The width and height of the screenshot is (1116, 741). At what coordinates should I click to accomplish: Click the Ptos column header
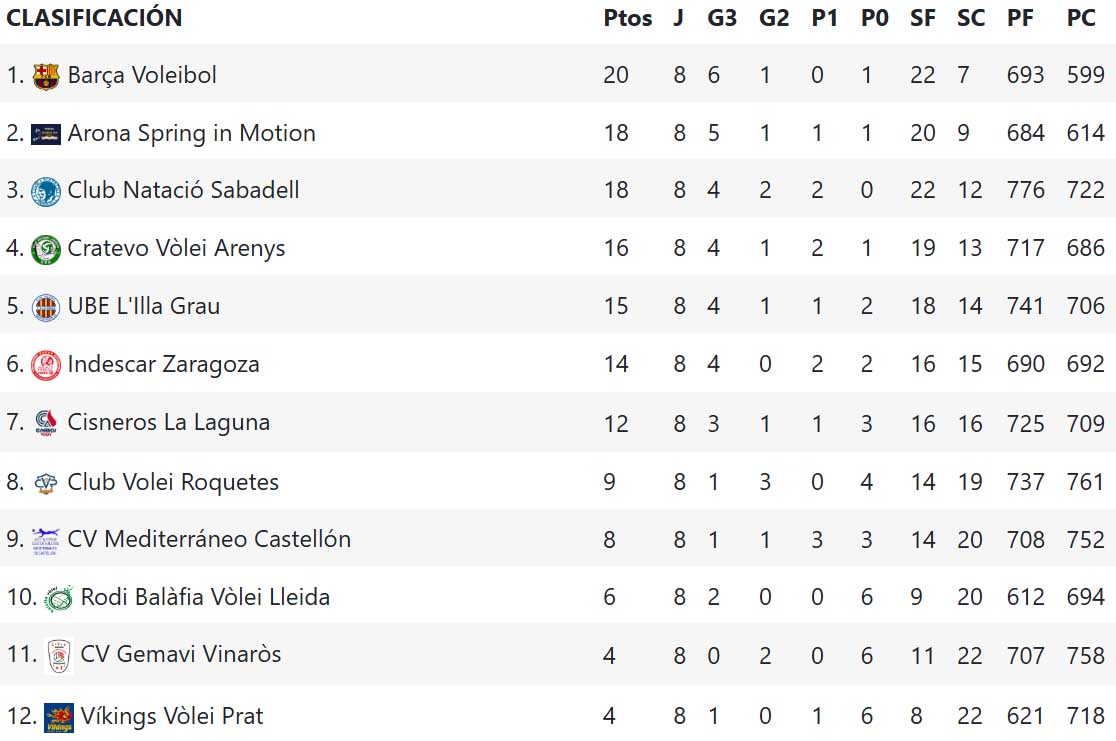click(627, 18)
